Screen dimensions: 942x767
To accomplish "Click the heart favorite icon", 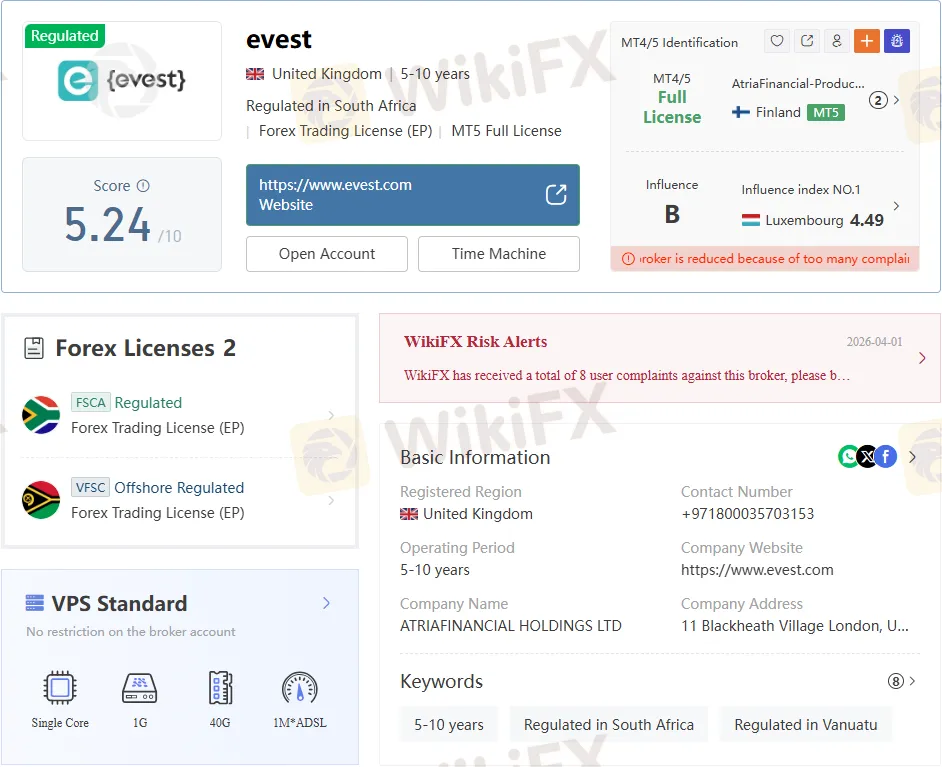I will (777, 41).
